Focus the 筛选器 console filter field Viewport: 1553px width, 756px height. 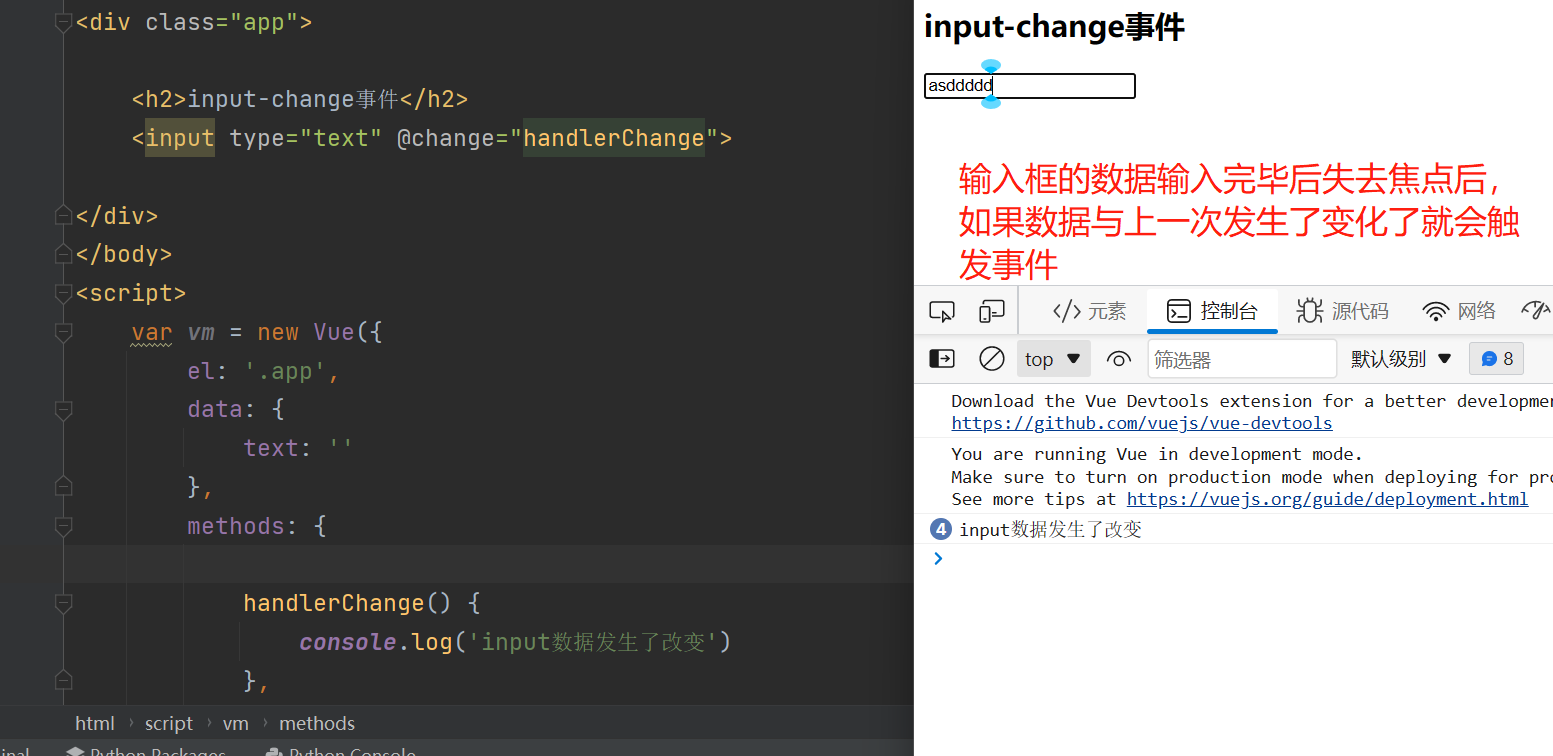1242,359
